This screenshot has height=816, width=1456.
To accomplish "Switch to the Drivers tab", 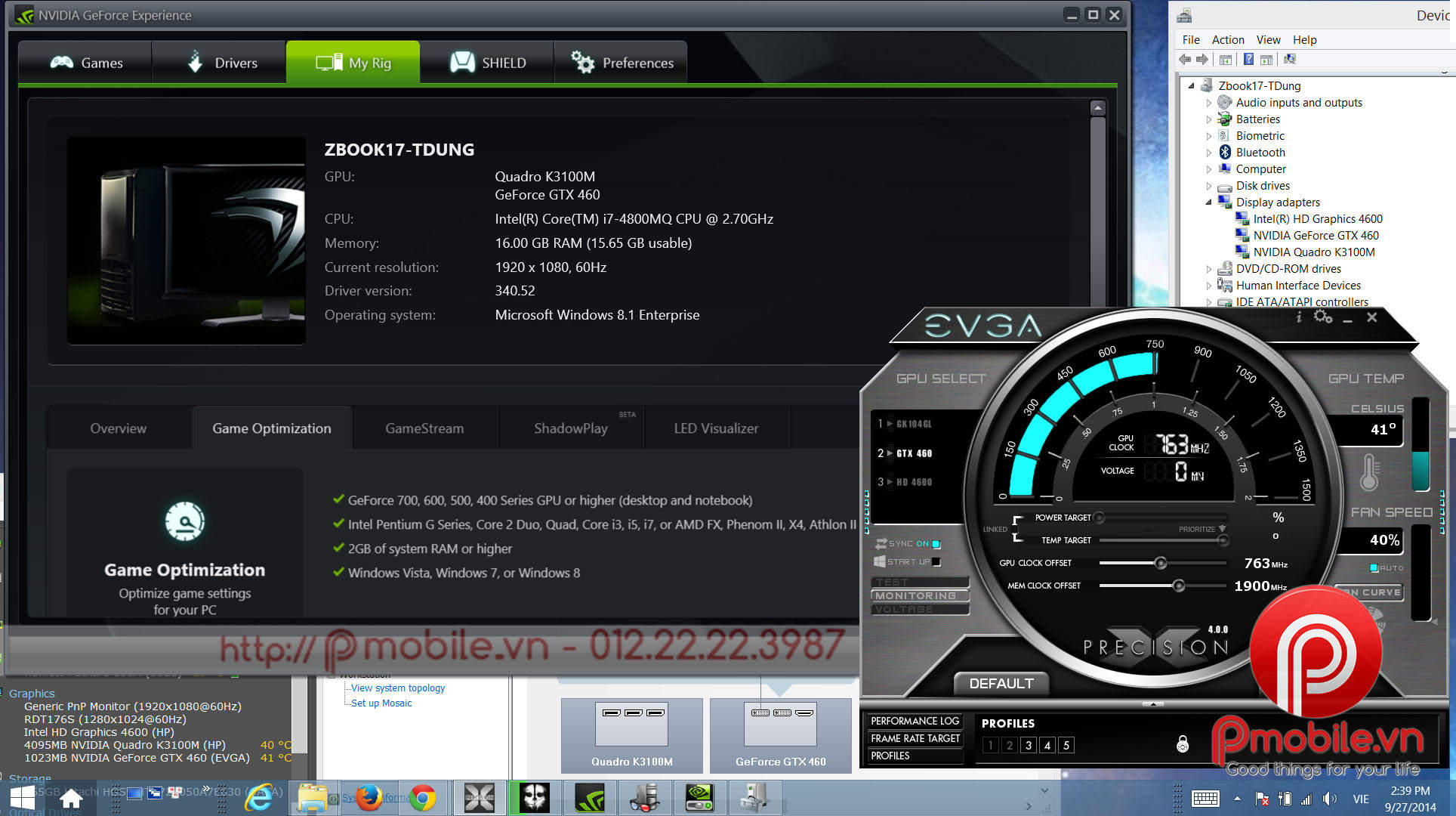I will tap(219, 63).
